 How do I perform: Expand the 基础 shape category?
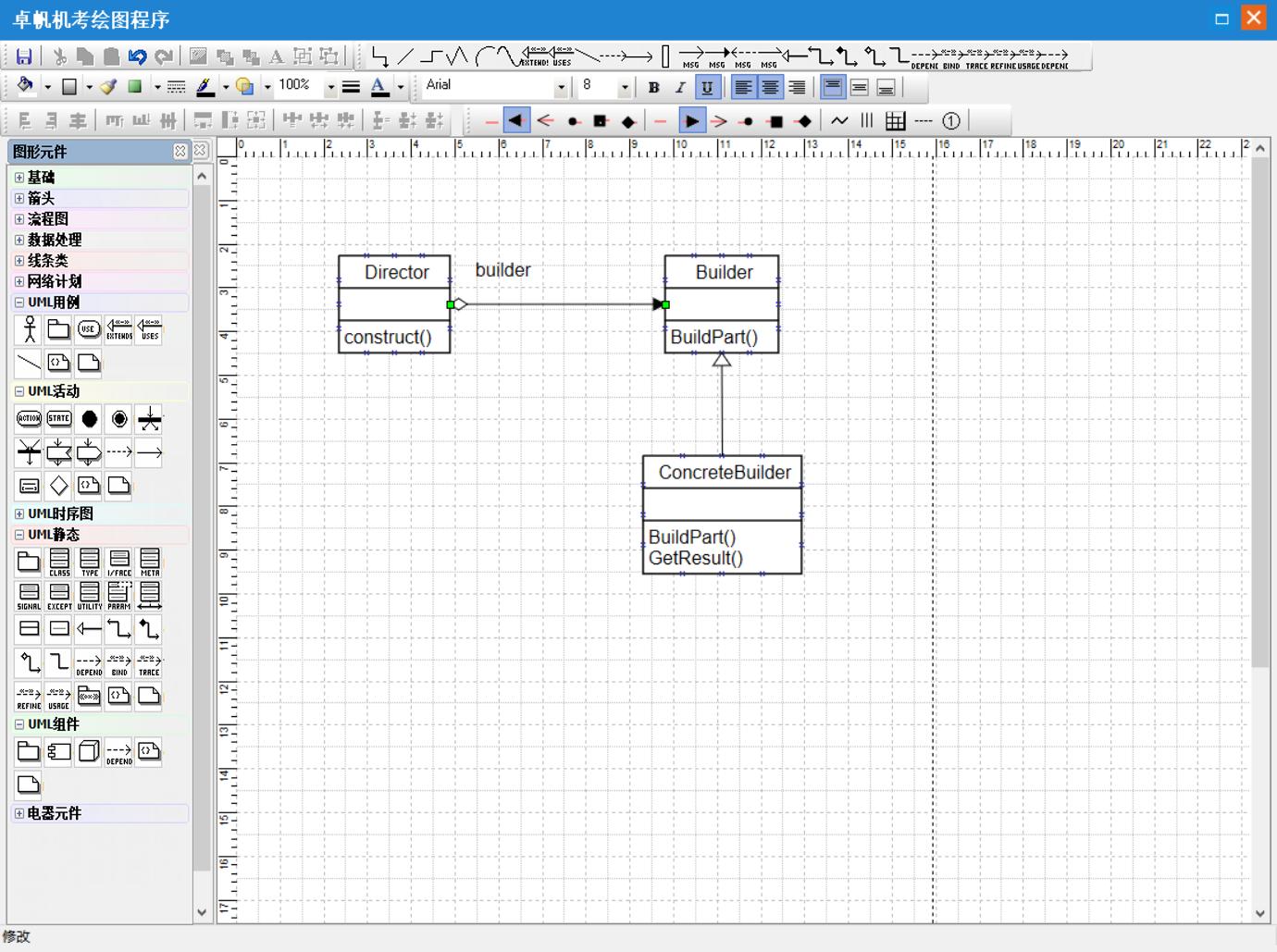(x=19, y=177)
